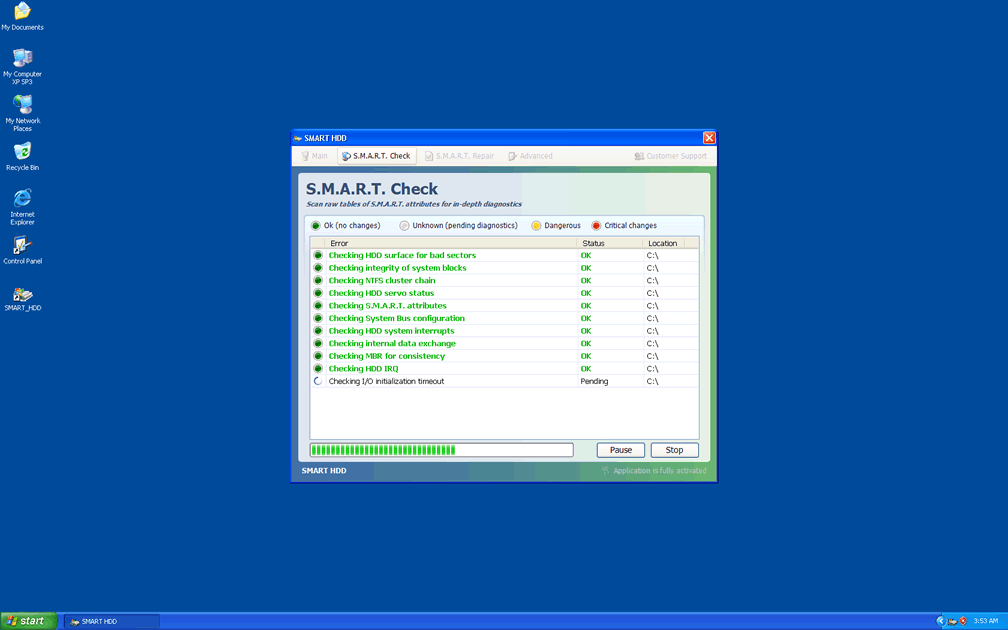
Task: Click the Error column header
Action: point(450,243)
